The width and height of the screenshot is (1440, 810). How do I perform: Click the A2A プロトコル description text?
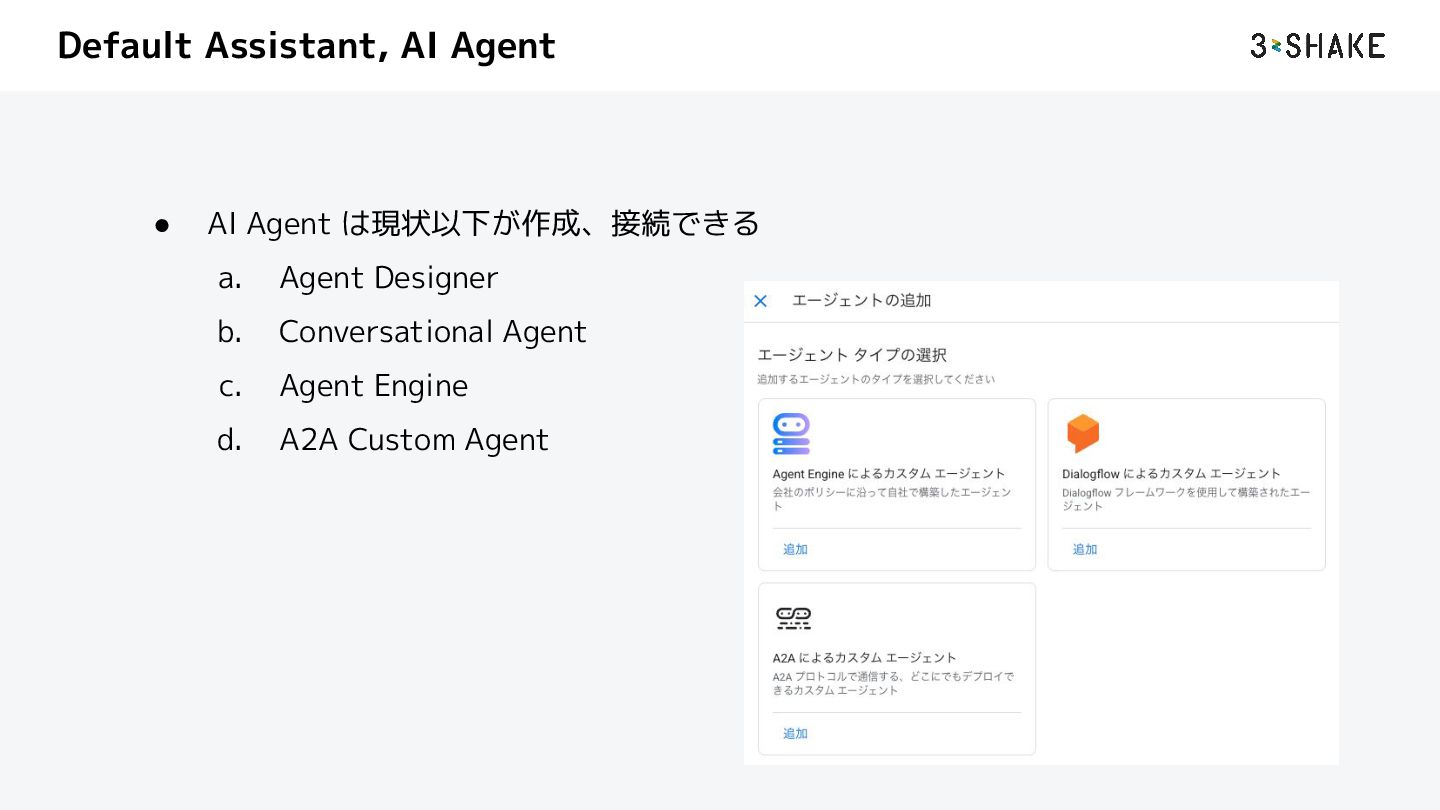click(893, 683)
